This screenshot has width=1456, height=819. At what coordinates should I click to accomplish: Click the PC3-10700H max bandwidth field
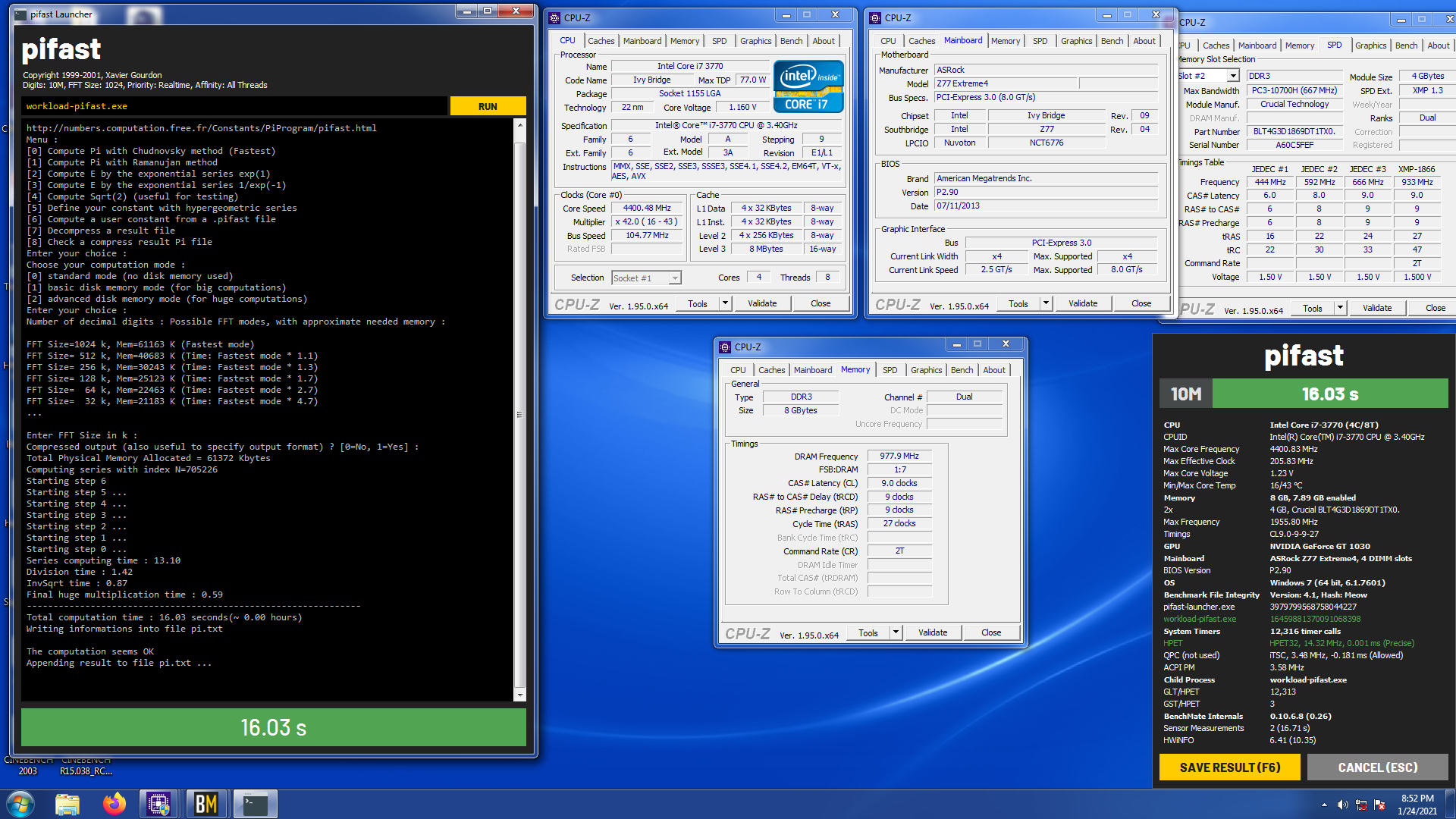(1294, 90)
